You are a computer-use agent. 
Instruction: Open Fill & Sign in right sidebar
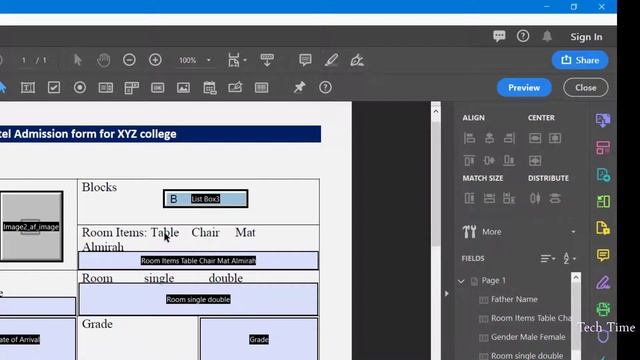tap(603, 282)
